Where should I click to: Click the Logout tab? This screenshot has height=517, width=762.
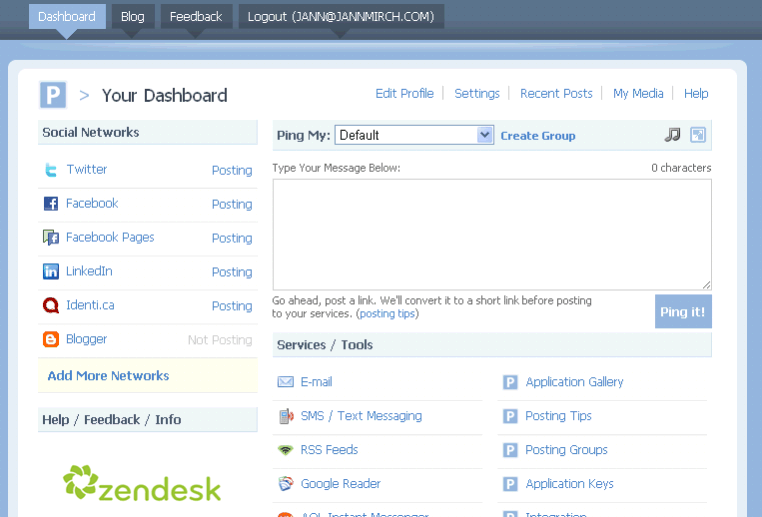tap(341, 17)
